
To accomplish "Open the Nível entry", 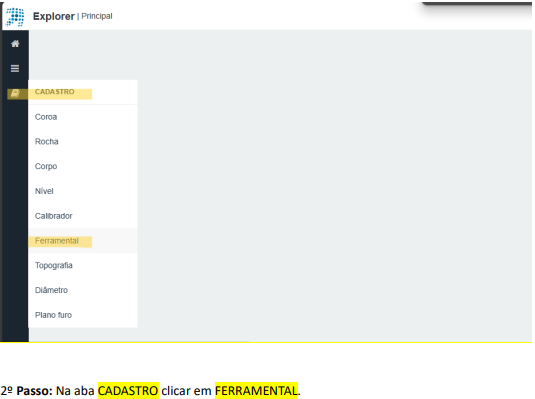I will (x=44, y=191).
